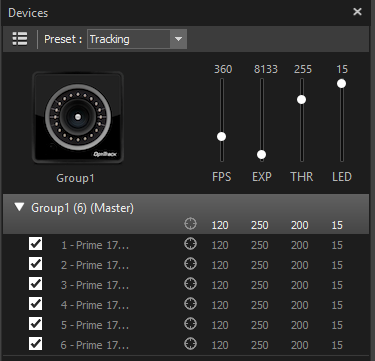Click crosshair icon for camera 6
375x361 pixels.
pos(190,344)
